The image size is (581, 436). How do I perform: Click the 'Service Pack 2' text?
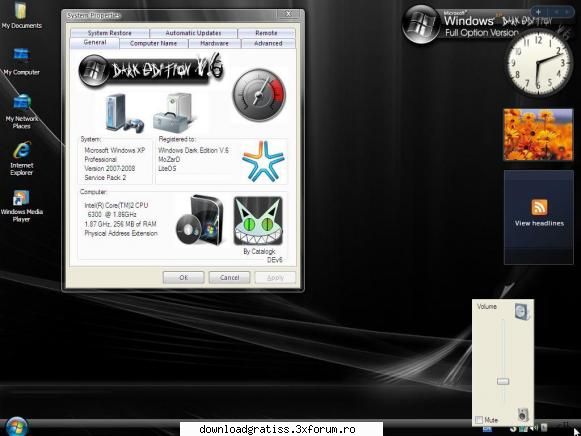click(x=105, y=178)
